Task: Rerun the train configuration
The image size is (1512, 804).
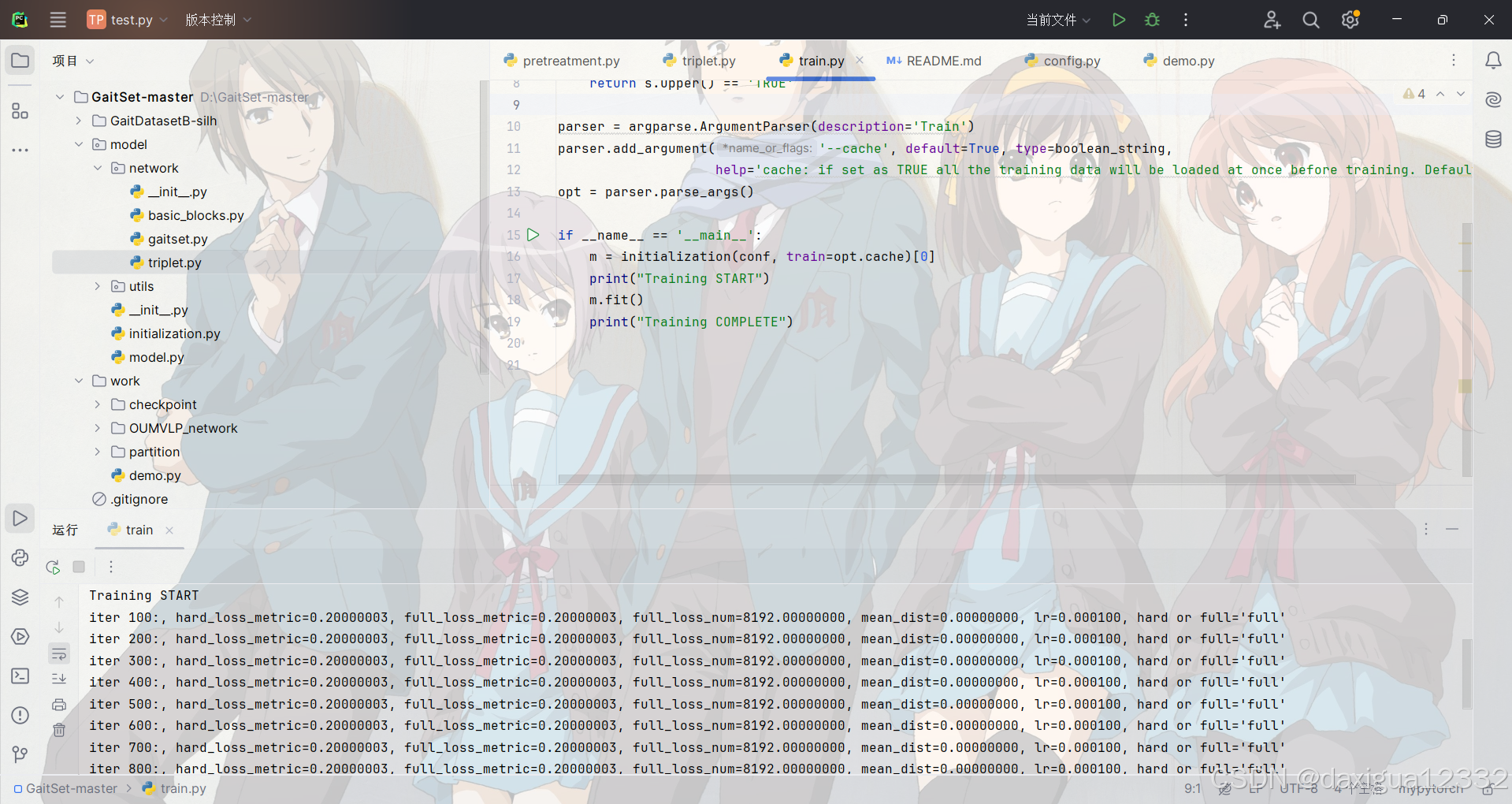Action: [x=54, y=567]
